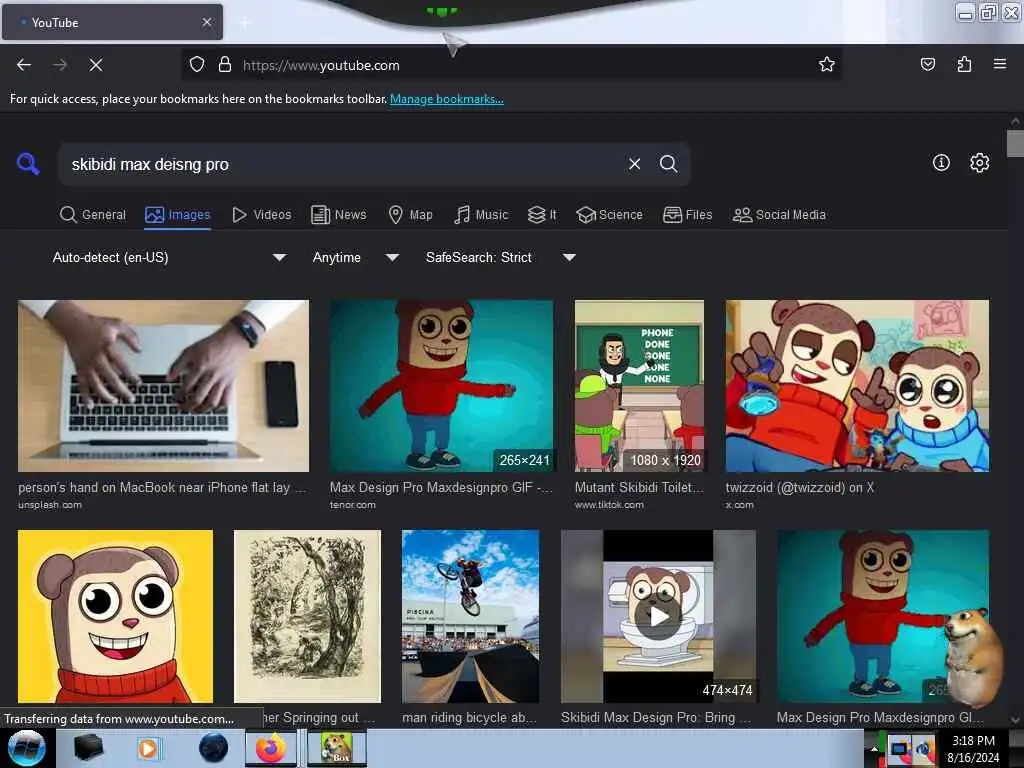Open the Mutant Skibidi Toilet TikTok thumbnail
The width and height of the screenshot is (1024, 768).
click(x=639, y=385)
